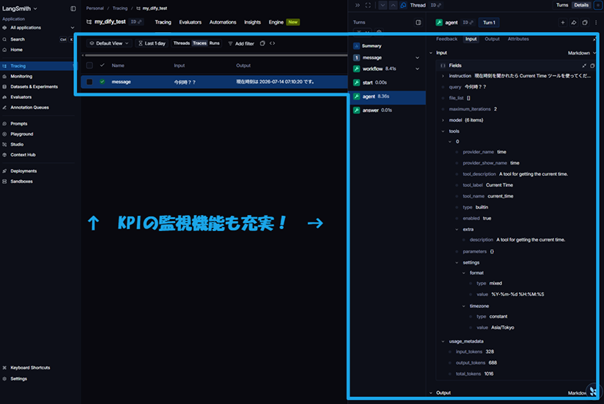Switch thread view to Turns

pyautogui.click(x=562, y=5)
